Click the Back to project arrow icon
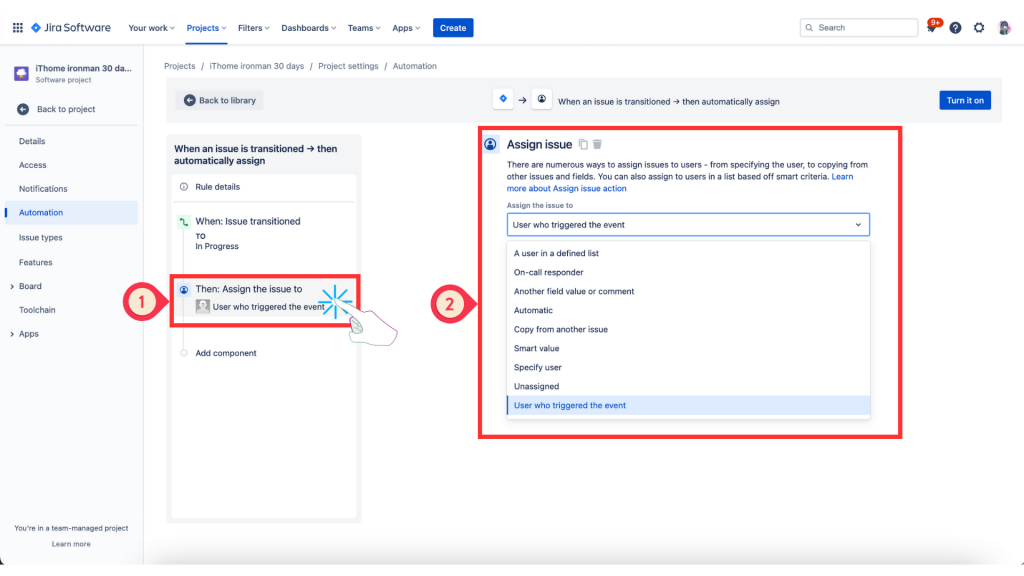Screen dimensions: 1024x576 coord(23,109)
